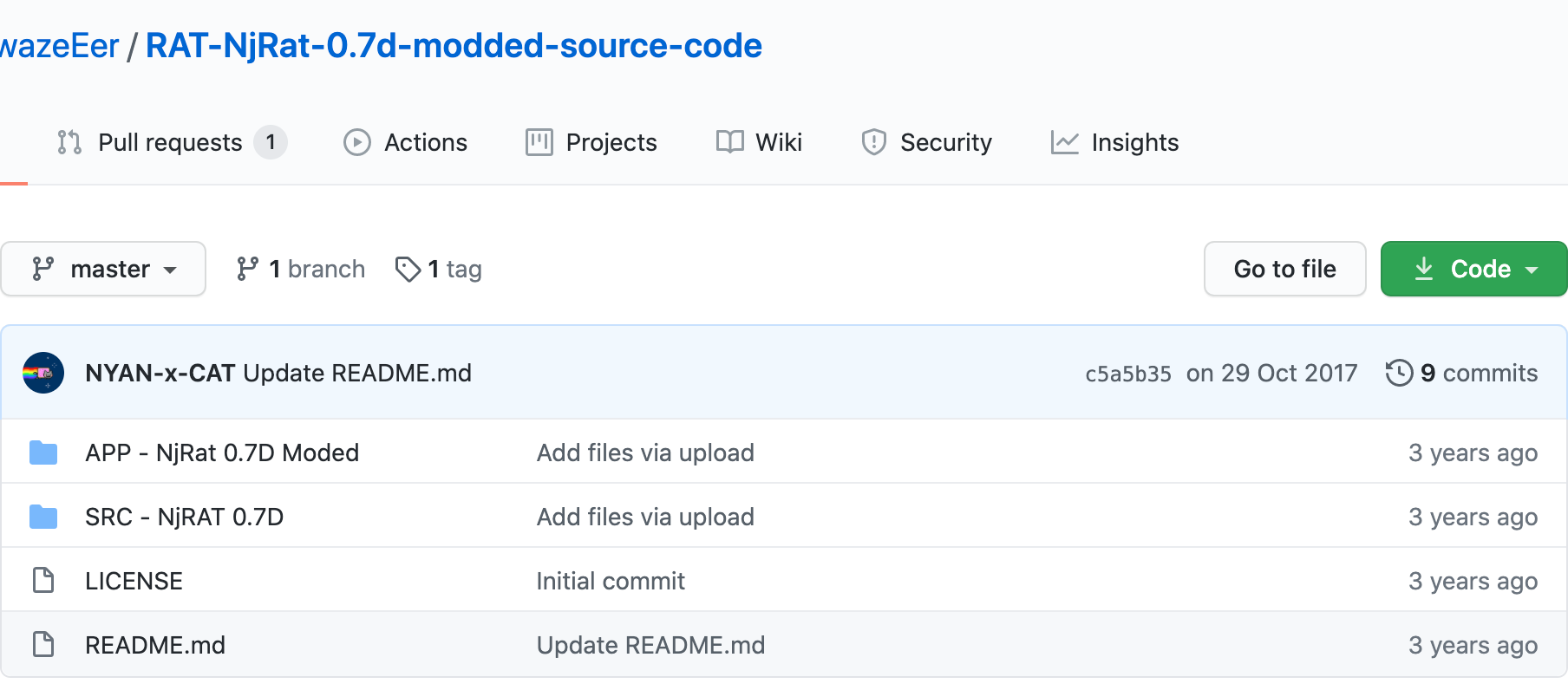The height and width of the screenshot is (690, 1568).
Task: Click the file icon for LICENSE
Action: pyautogui.click(x=43, y=580)
